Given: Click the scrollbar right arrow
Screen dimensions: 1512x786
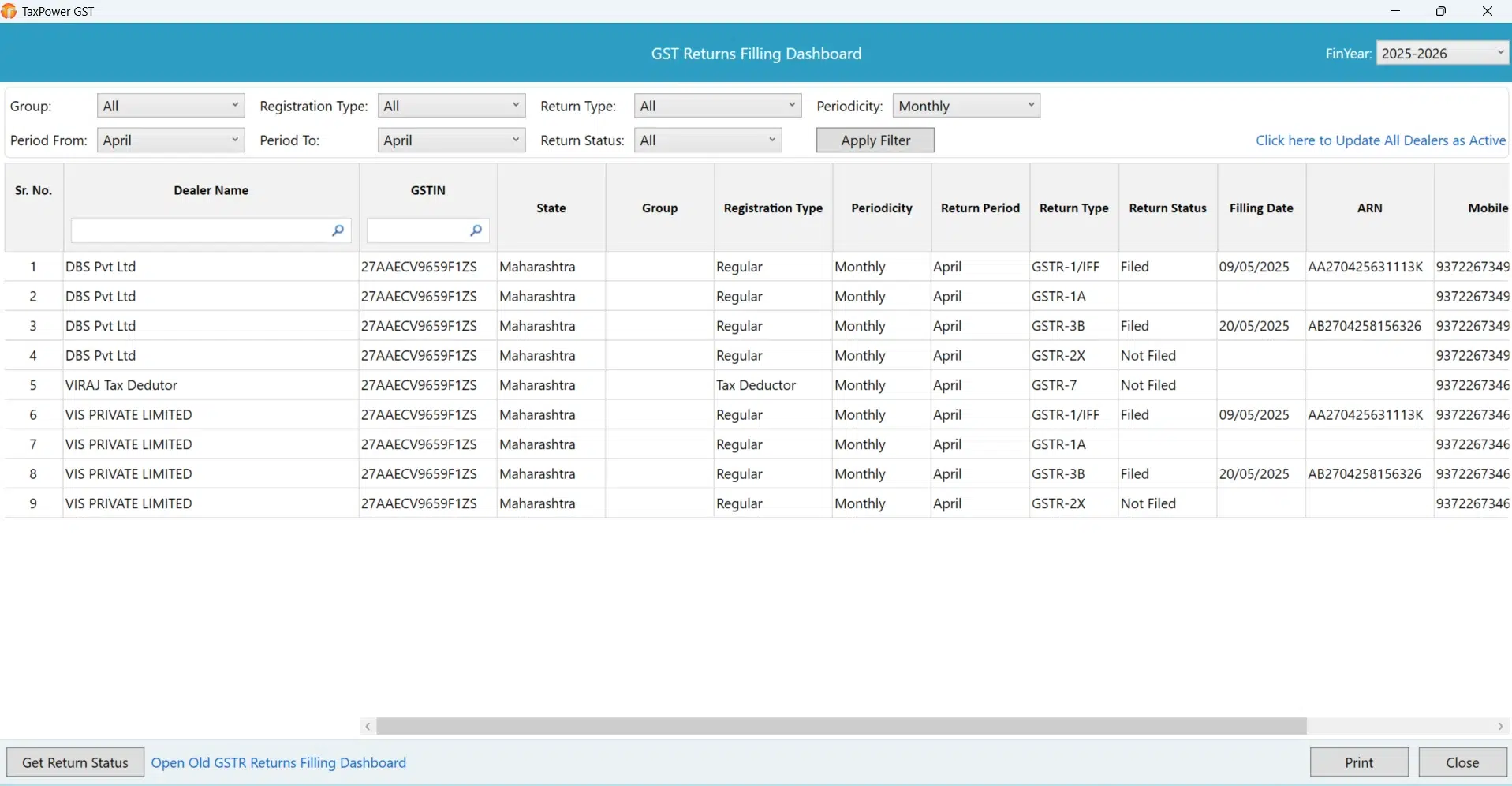Looking at the screenshot, I should [x=1500, y=726].
